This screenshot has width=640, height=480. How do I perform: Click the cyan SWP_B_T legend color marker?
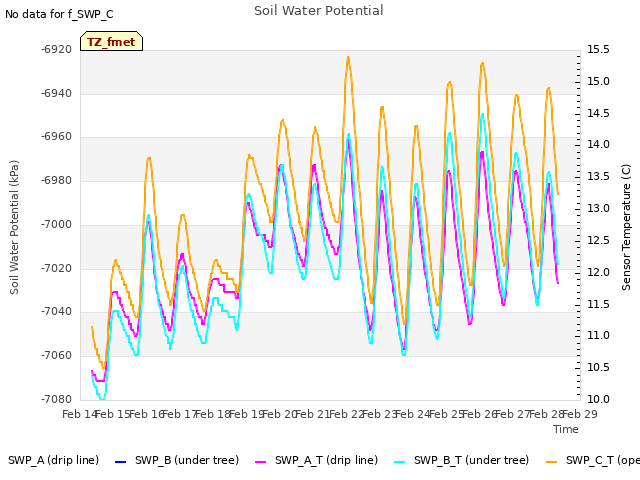tap(400, 462)
